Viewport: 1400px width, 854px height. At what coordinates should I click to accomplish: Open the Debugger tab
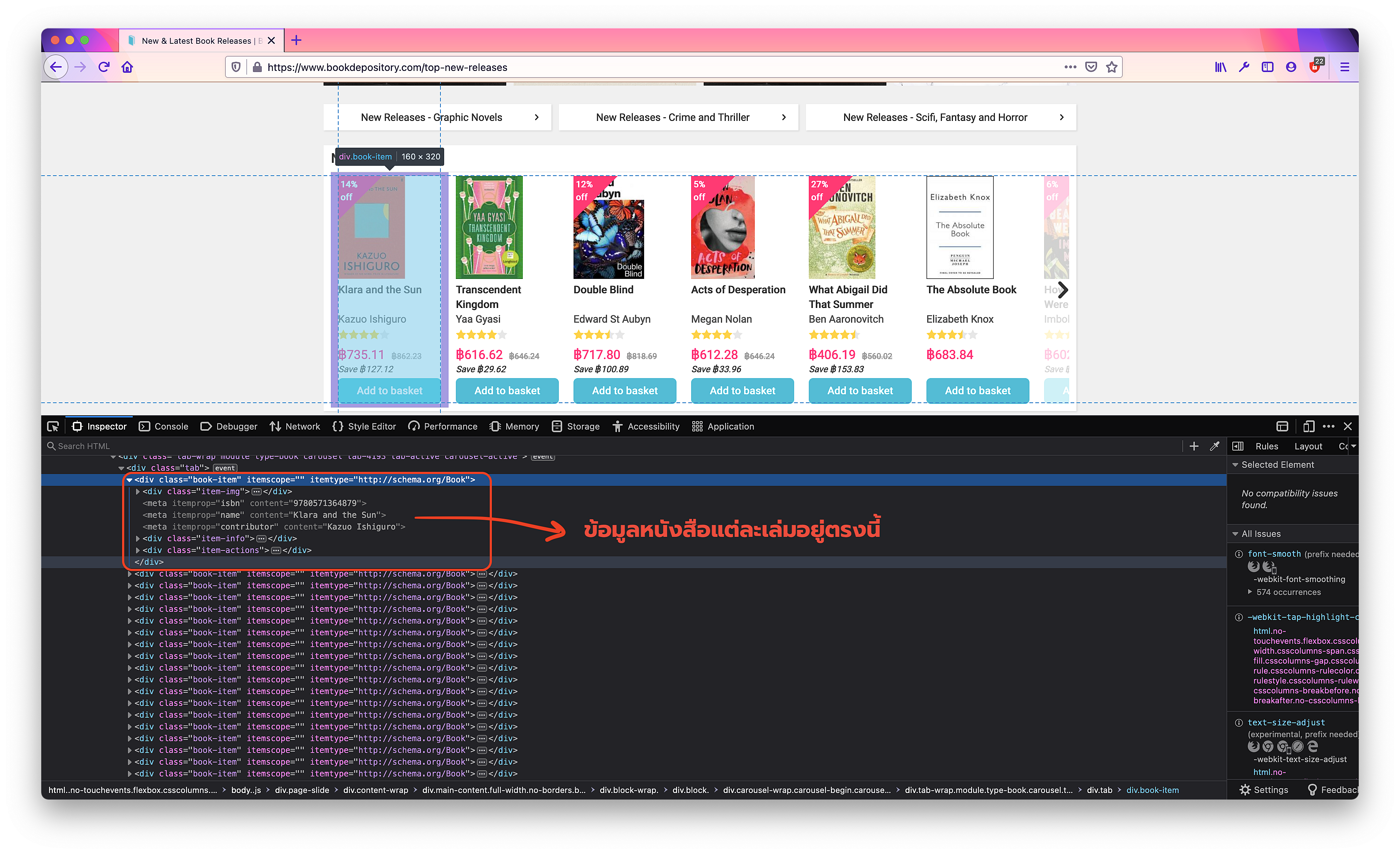click(229, 426)
